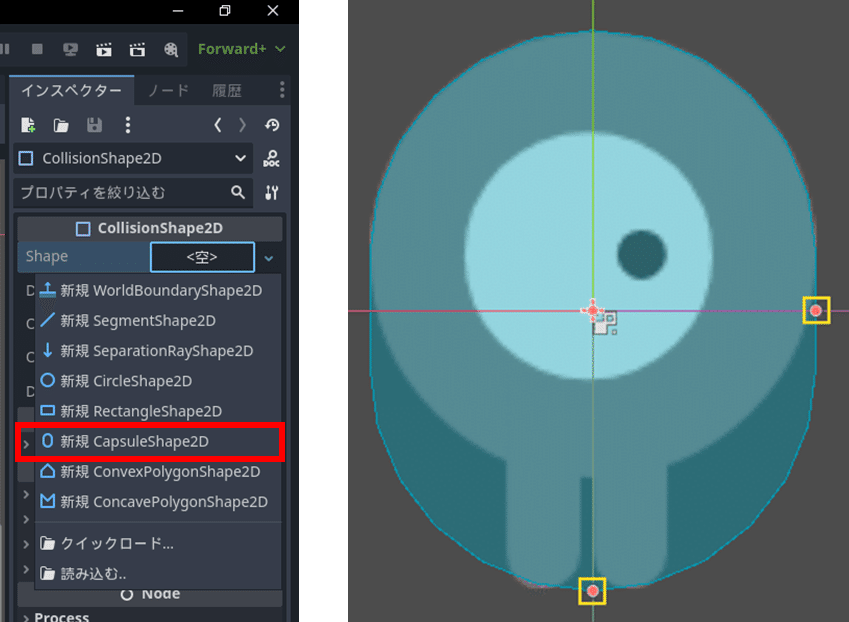The height and width of the screenshot is (622, 849).
Task: Choose 新規 SegmentShape2D
Action: [158, 320]
